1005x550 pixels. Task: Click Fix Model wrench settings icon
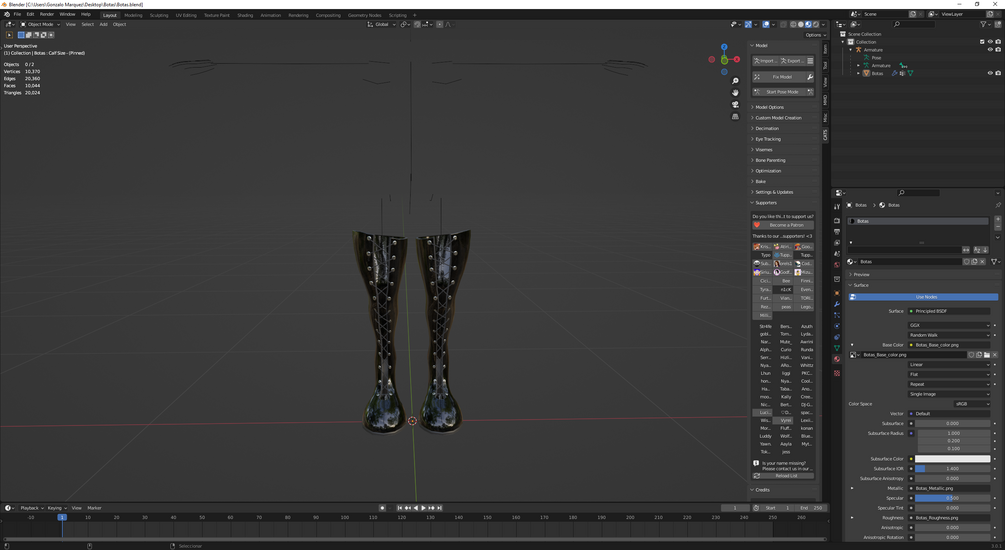(810, 77)
